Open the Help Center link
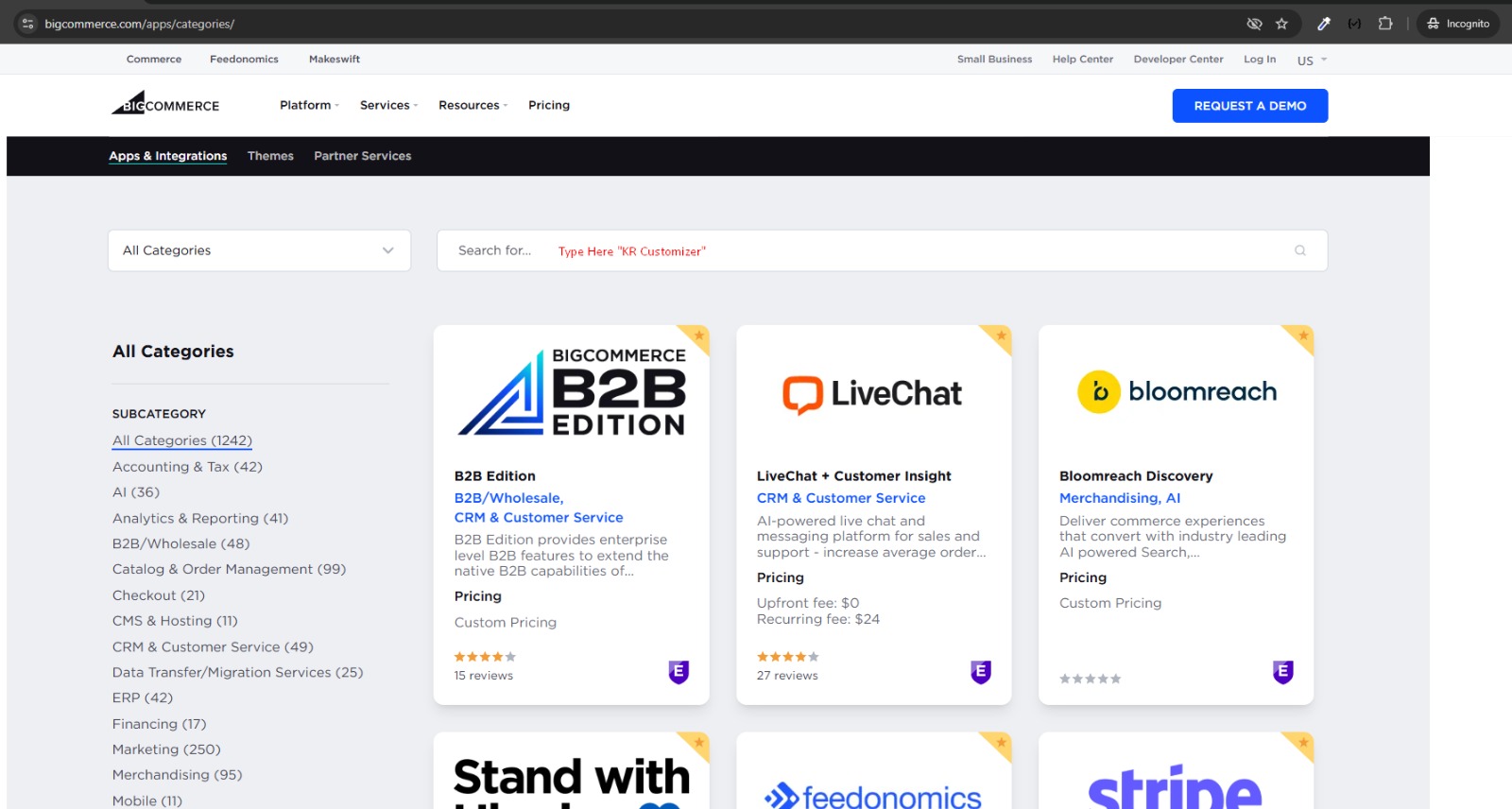This screenshot has width=1512, height=809. pyautogui.click(x=1083, y=59)
